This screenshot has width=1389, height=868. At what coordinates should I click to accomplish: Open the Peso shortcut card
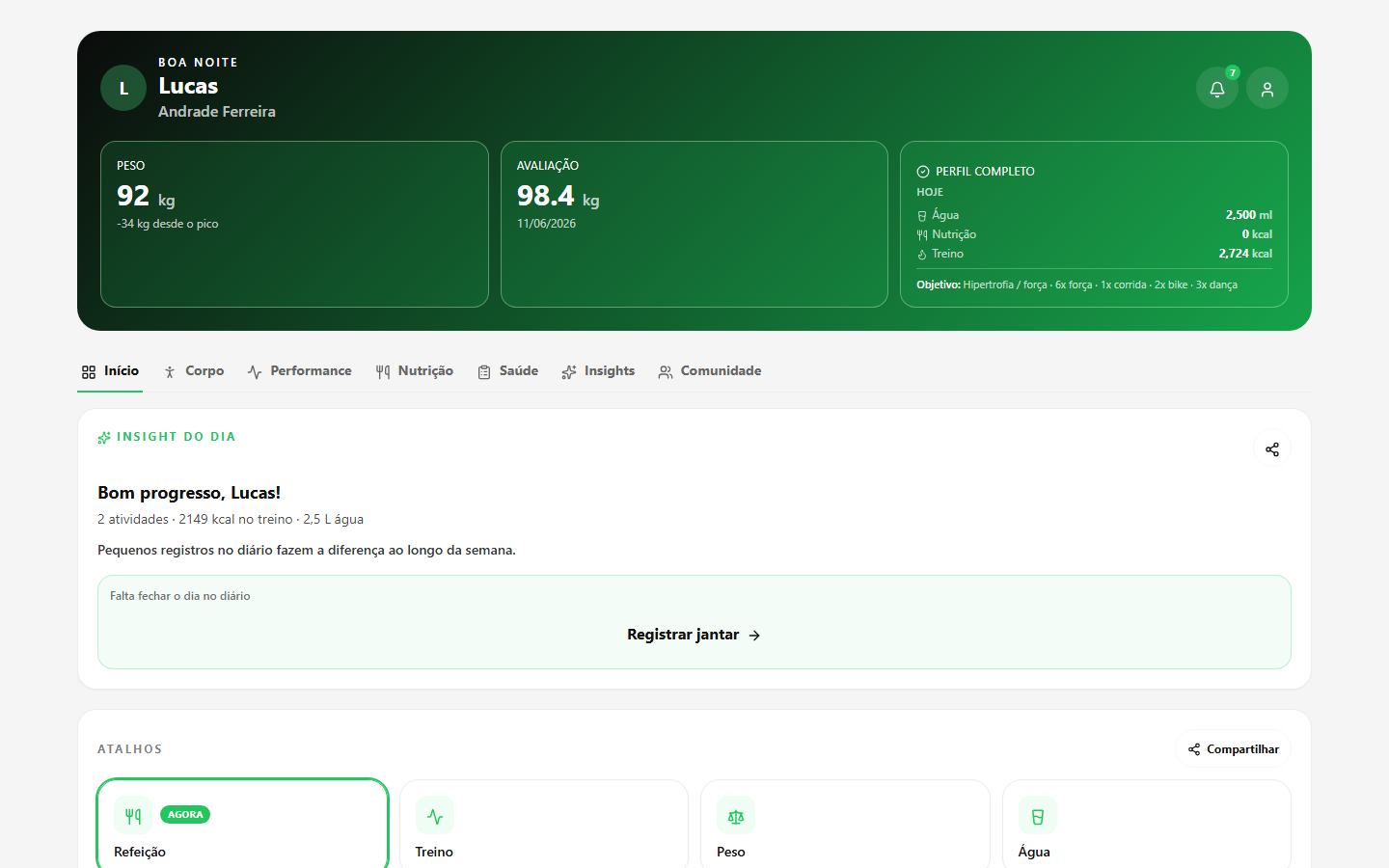point(845,824)
